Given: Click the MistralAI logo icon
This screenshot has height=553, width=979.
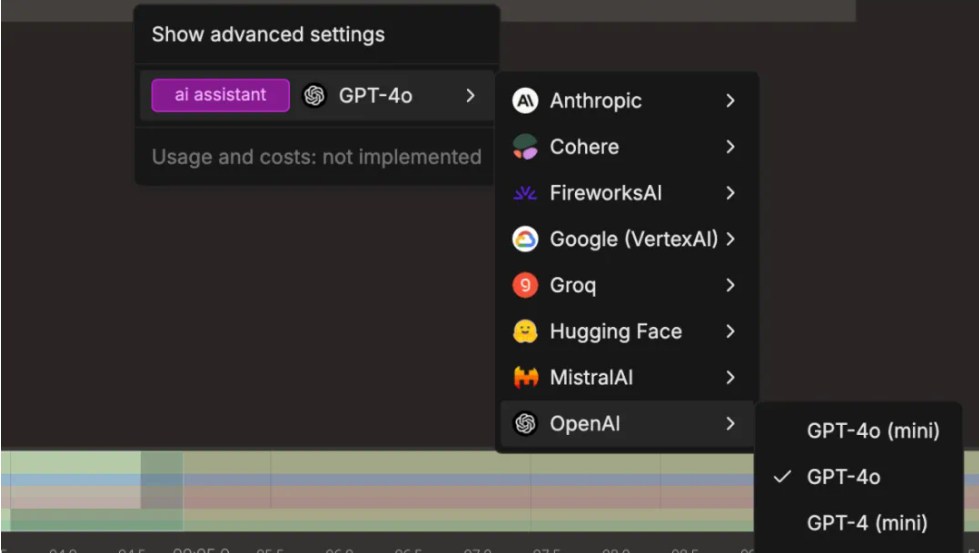Looking at the screenshot, I should (525, 378).
